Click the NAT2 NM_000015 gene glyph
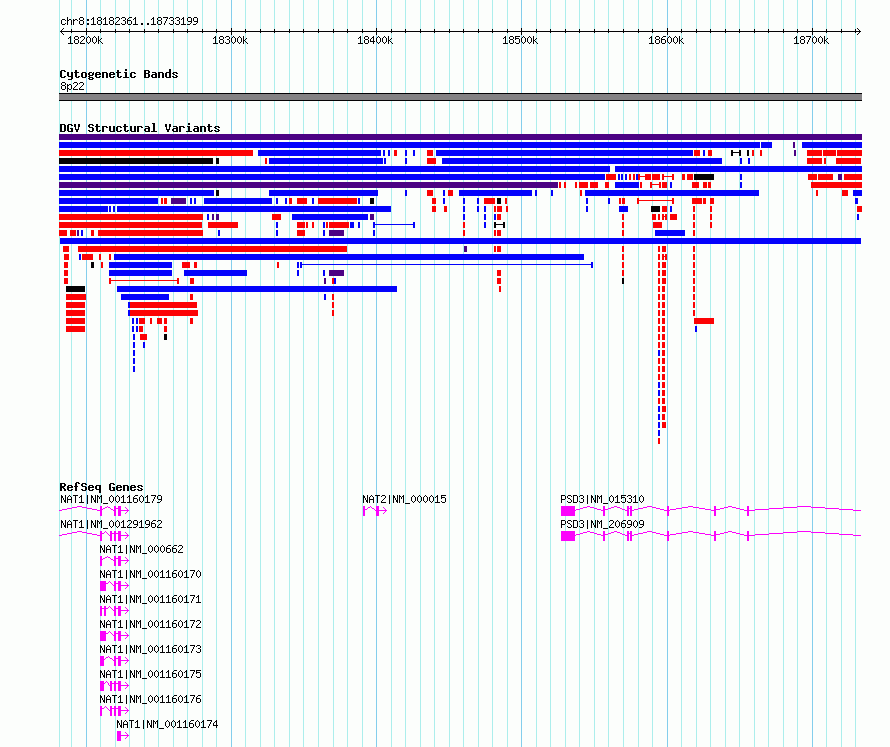Viewport: 890px width, 747px height. [375, 511]
